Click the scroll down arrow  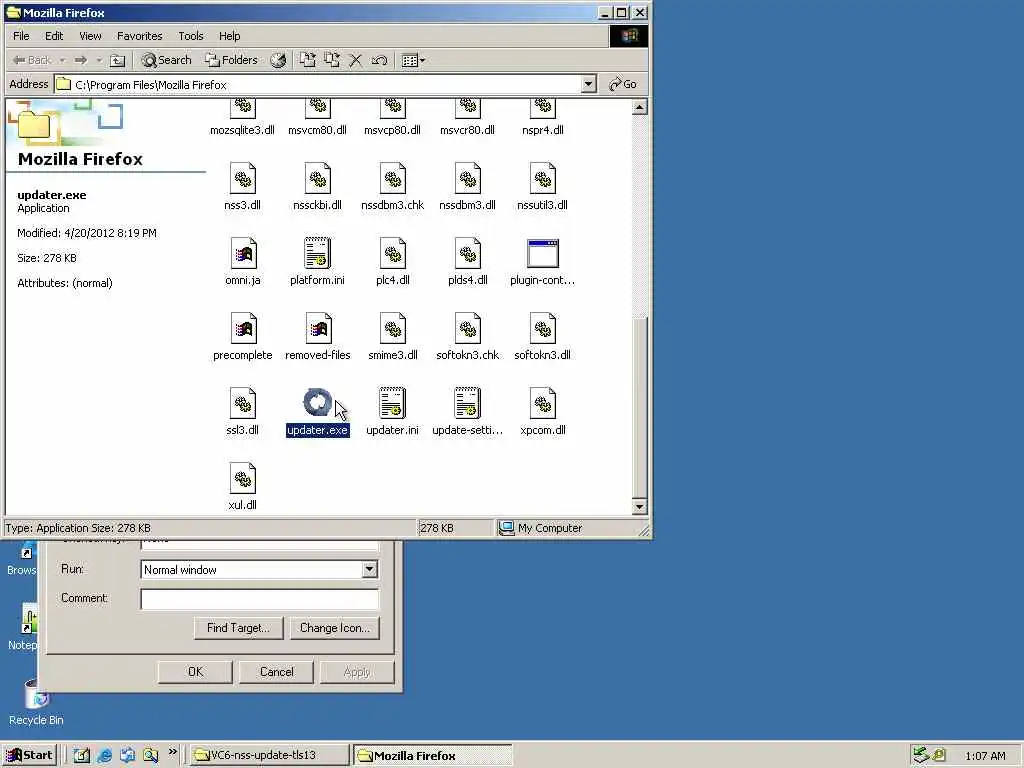coord(639,506)
